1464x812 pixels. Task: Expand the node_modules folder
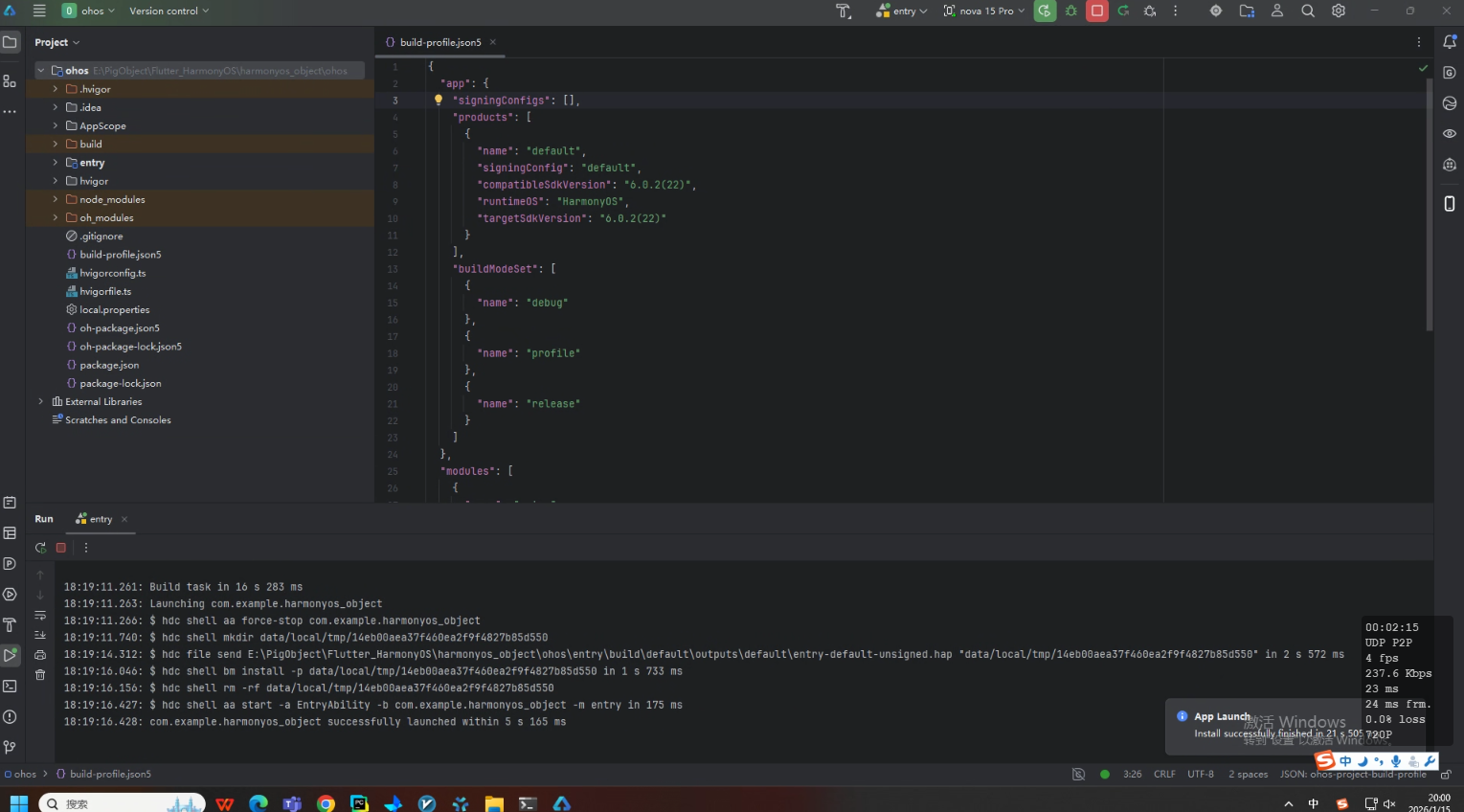56,199
